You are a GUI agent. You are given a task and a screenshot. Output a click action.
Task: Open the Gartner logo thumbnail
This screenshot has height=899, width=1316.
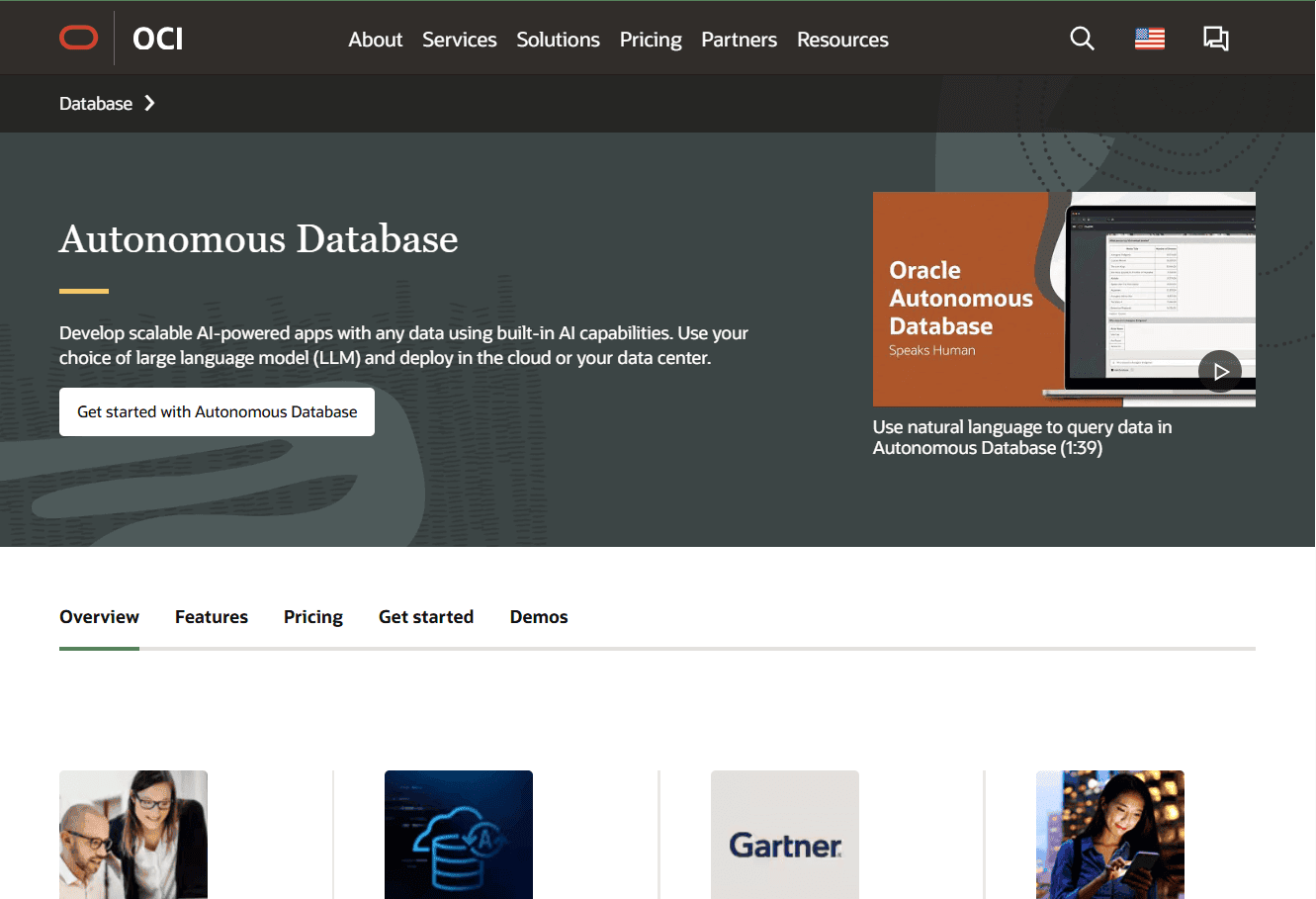tap(785, 835)
